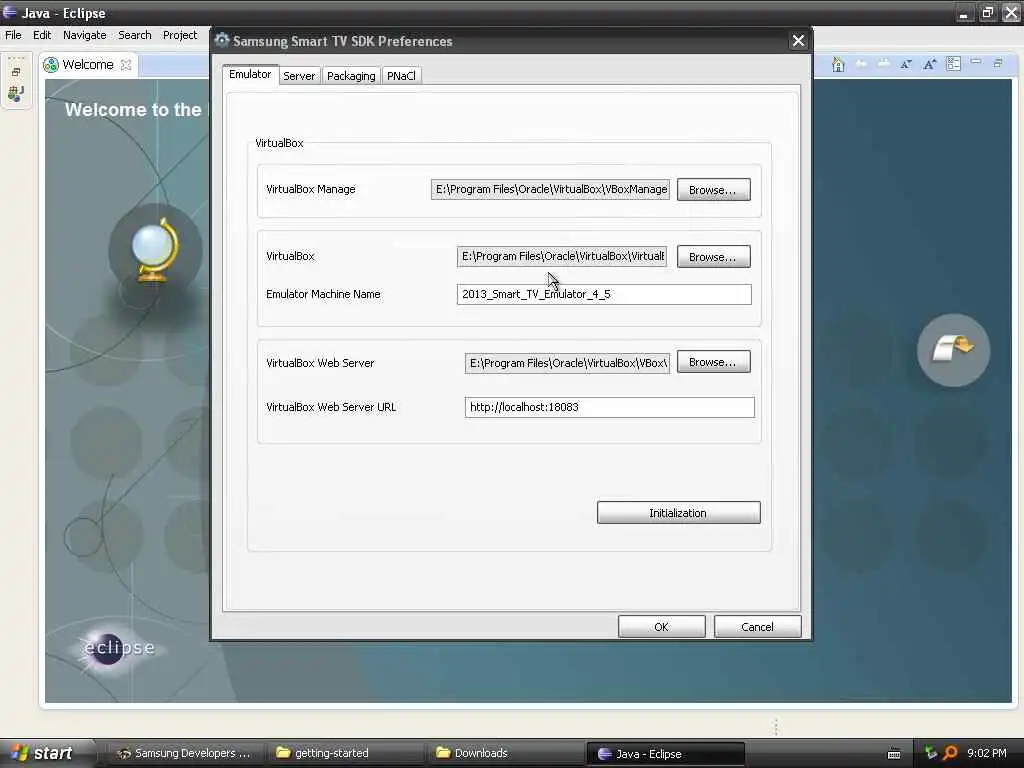Cancel the preferences dialog
Image resolution: width=1024 pixels, height=768 pixels.
point(758,627)
